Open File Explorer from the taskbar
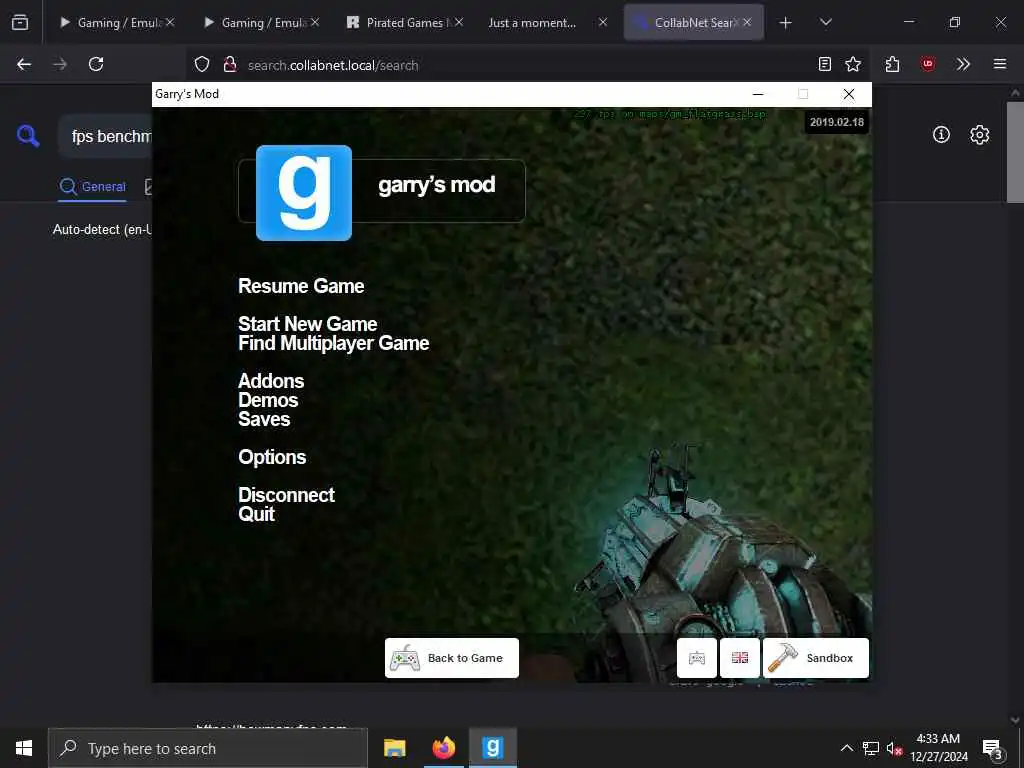Image resolution: width=1024 pixels, height=768 pixels. pos(394,748)
